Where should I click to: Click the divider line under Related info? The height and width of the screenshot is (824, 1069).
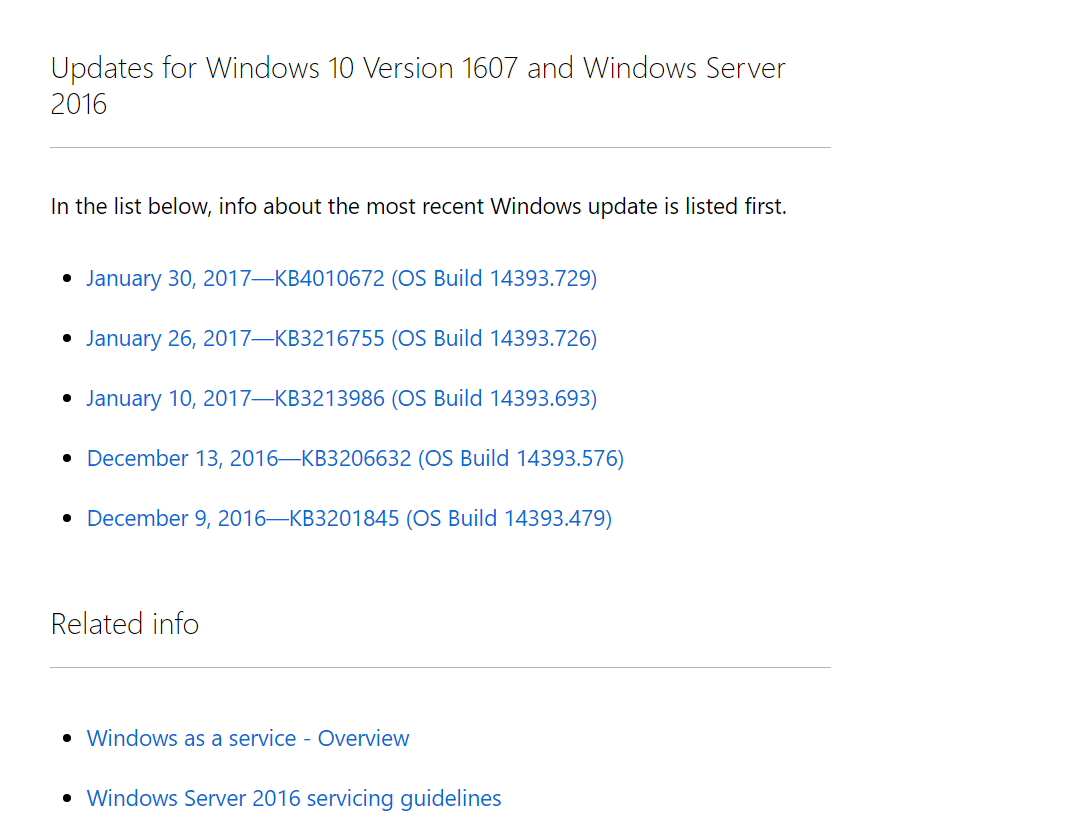[440, 667]
